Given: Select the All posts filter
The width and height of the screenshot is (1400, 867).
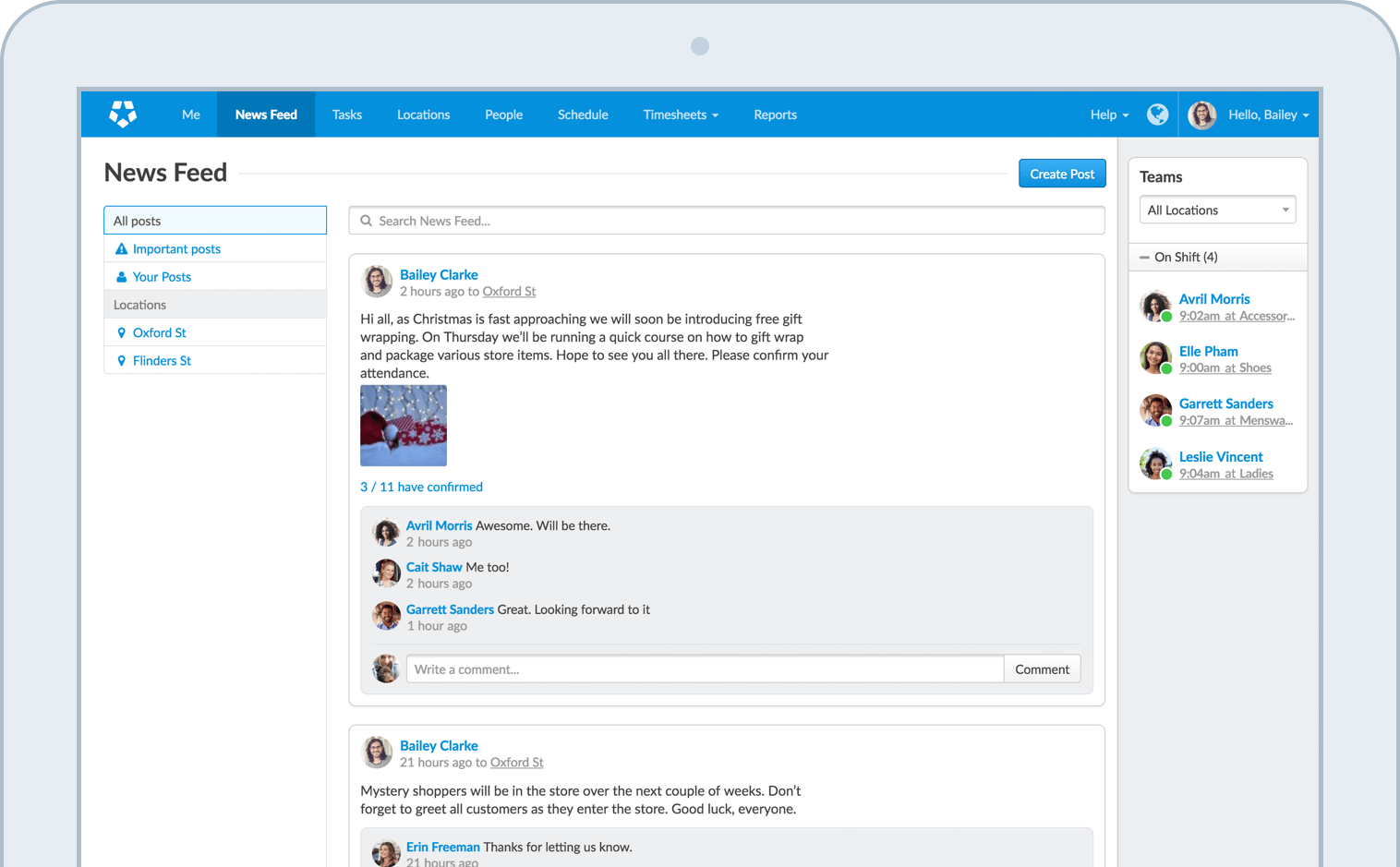Looking at the screenshot, I should coord(215,221).
